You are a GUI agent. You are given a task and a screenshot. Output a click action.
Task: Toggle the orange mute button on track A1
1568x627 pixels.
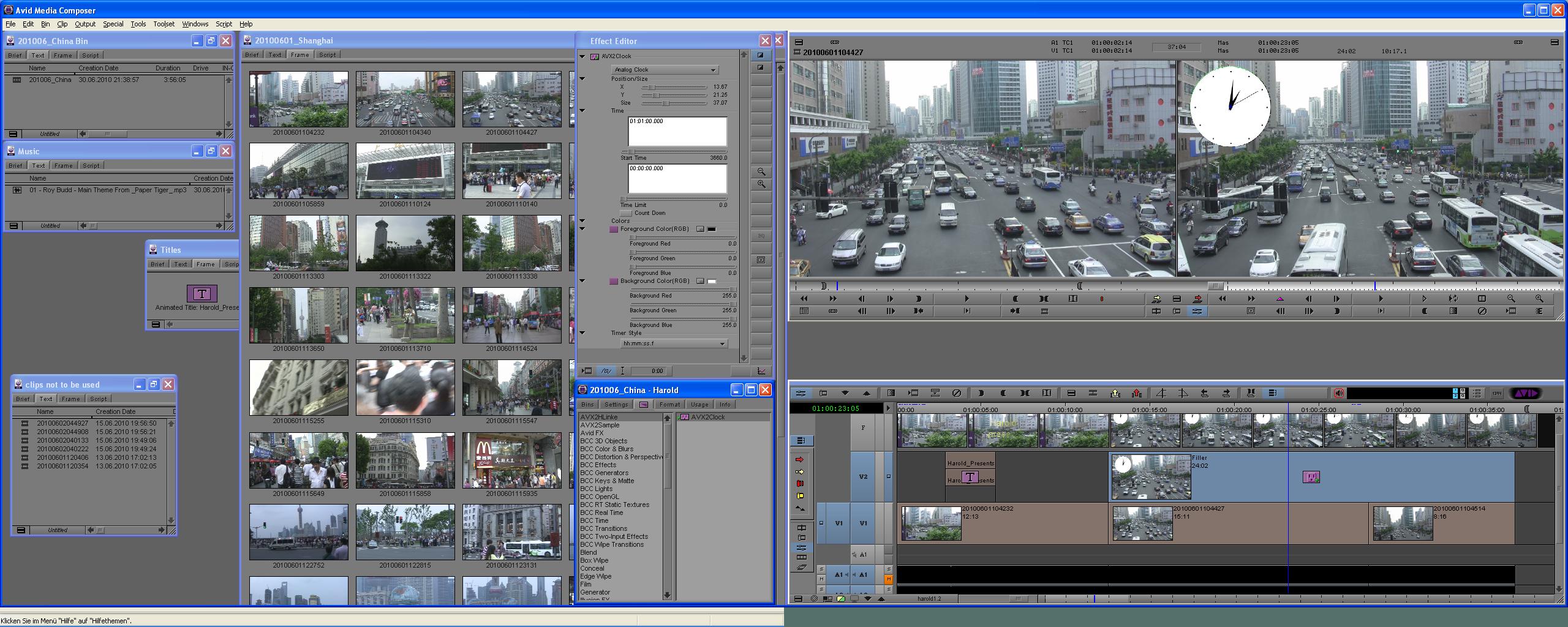point(888,579)
